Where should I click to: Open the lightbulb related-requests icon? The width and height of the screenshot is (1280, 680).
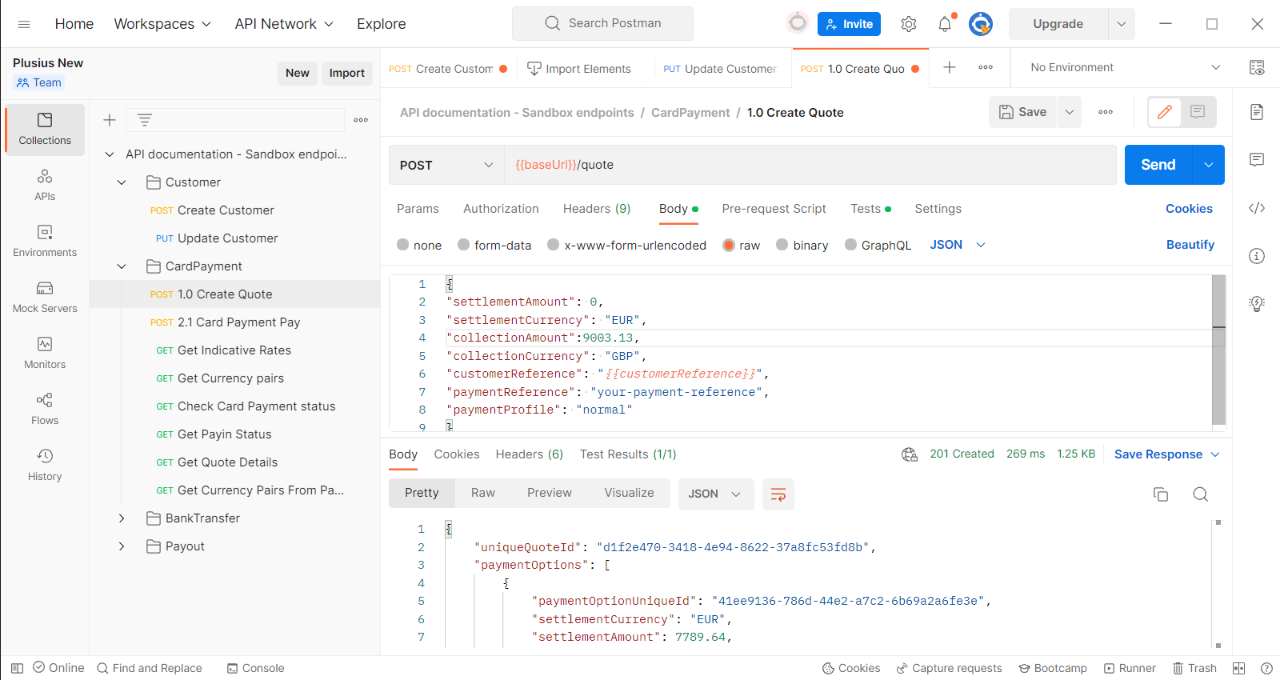tap(1257, 304)
